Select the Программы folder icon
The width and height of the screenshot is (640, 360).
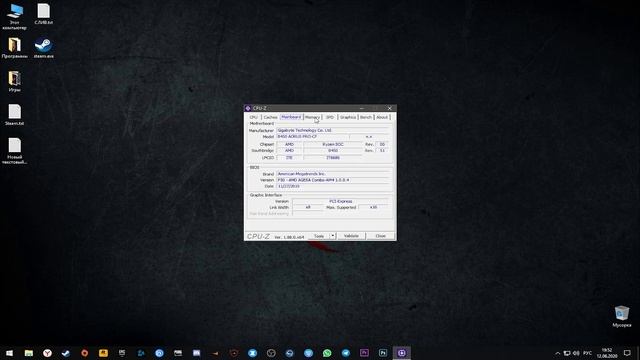pyautogui.click(x=15, y=48)
